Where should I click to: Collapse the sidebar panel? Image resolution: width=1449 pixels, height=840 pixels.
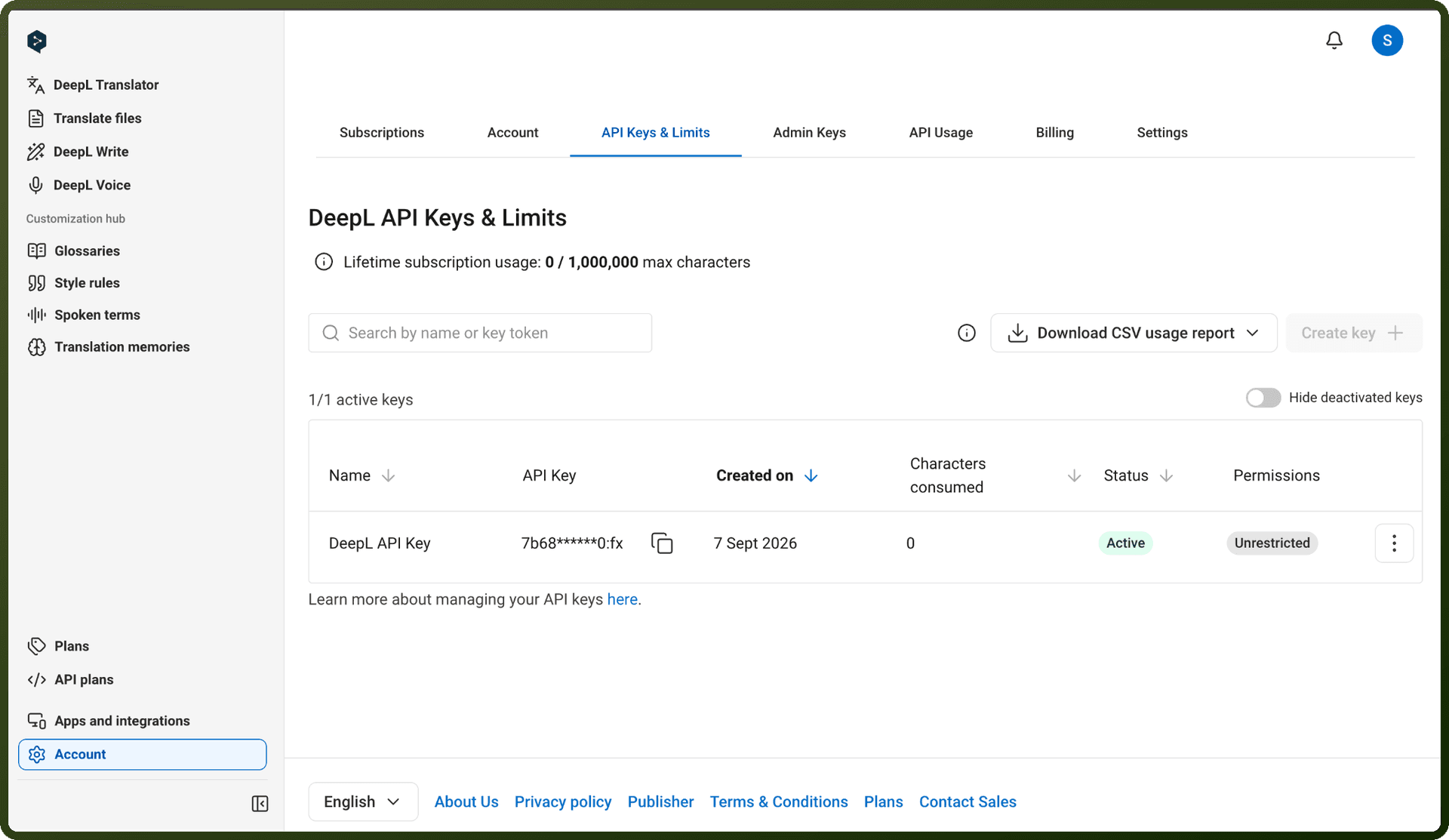tap(260, 804)
